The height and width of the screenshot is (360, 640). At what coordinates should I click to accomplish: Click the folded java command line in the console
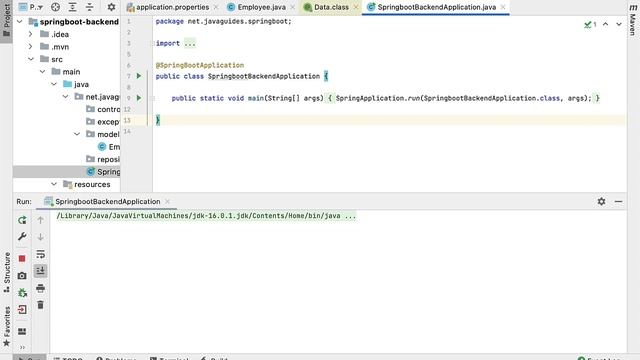coord(206,216)
